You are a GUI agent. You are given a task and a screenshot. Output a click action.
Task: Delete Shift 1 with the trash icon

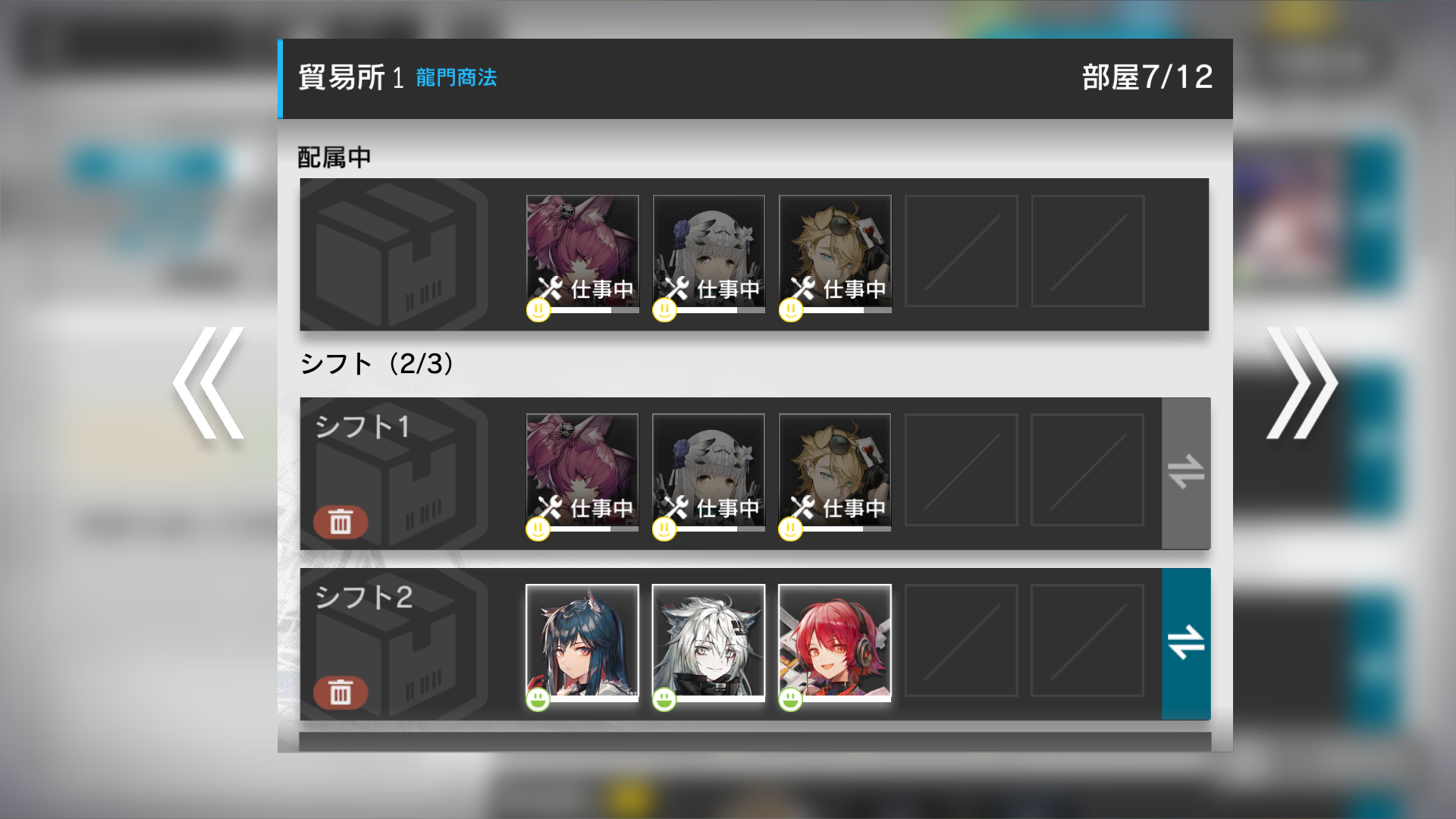[x=340, y=522]
